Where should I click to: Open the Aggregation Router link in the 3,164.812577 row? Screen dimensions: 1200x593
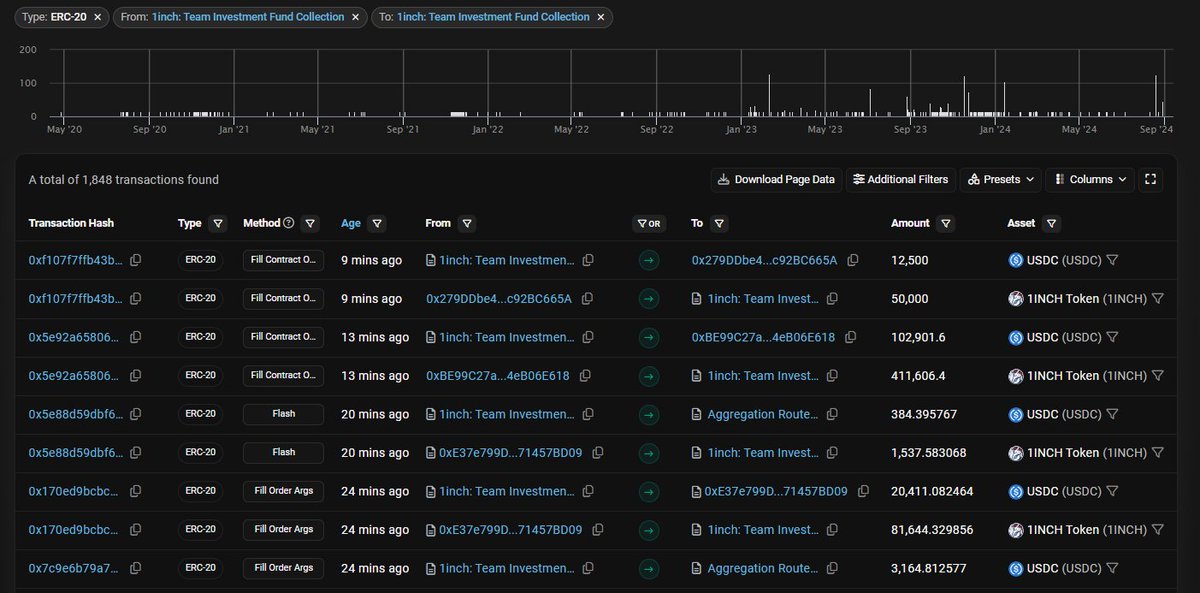(x=763, y=568)
